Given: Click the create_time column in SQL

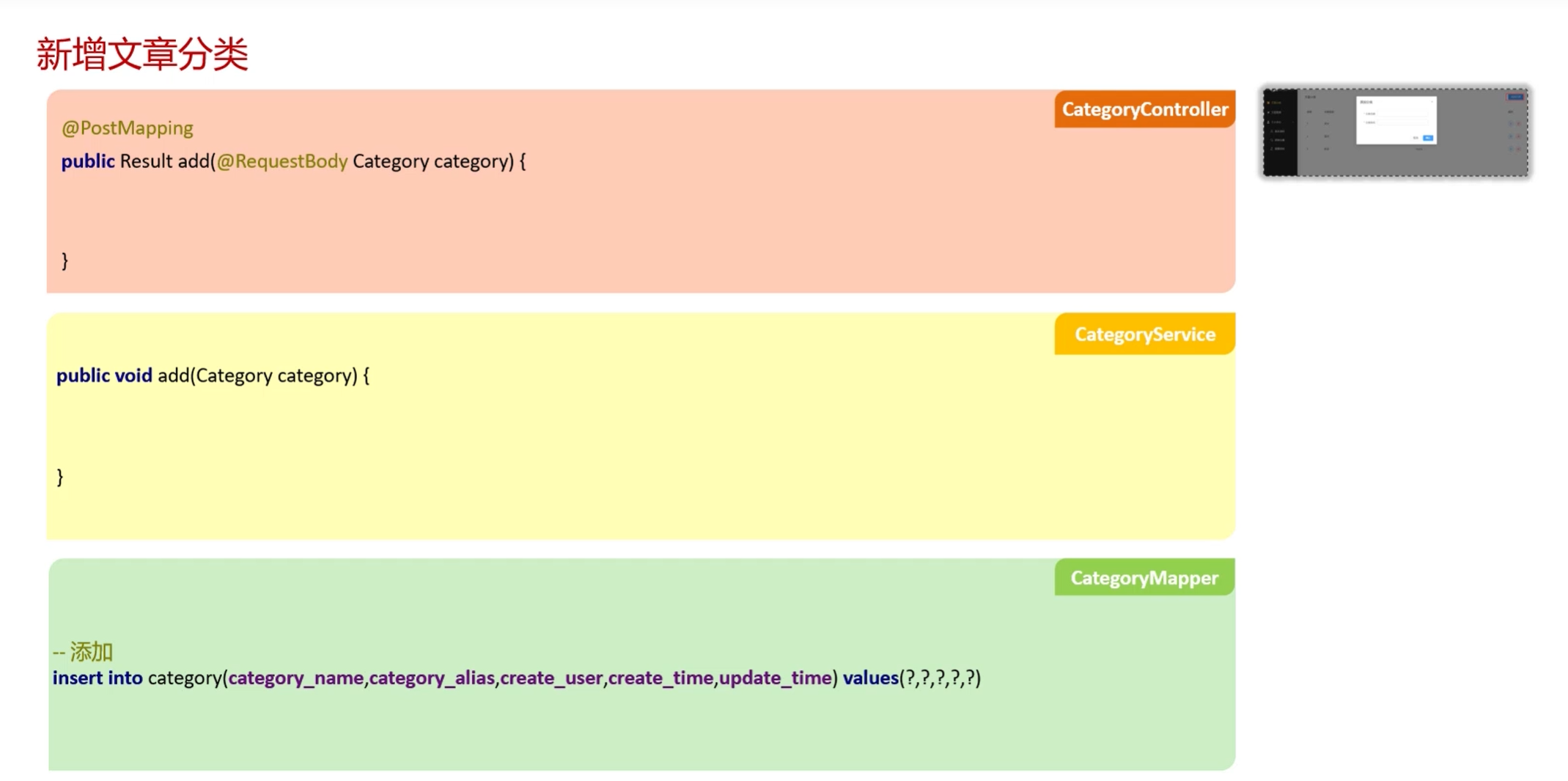Looking at the screenshot, I should click(660, 678).
